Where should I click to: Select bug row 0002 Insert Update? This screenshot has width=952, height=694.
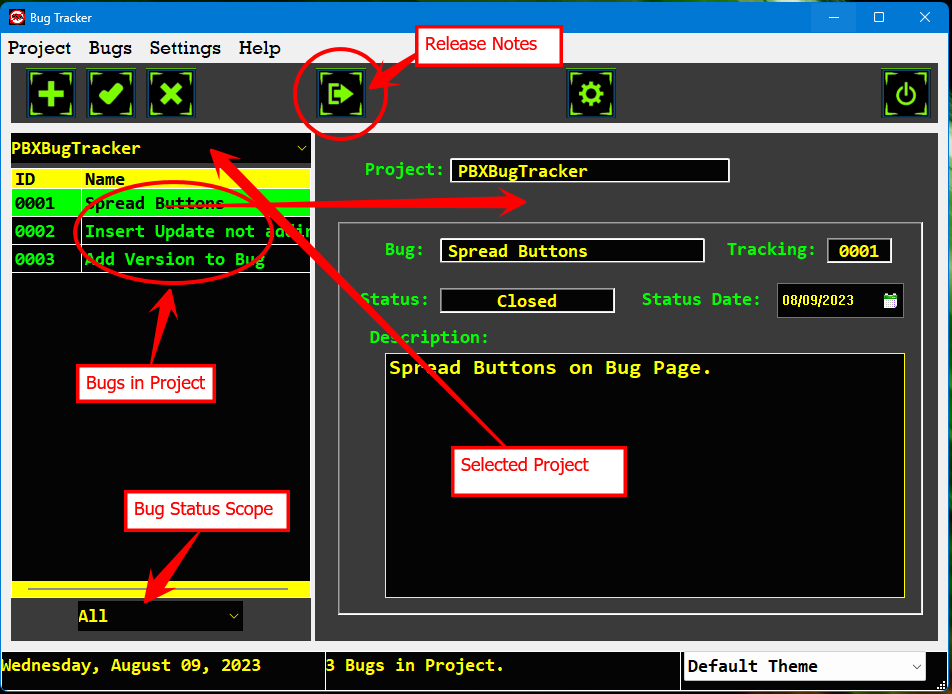coord(161,231)
